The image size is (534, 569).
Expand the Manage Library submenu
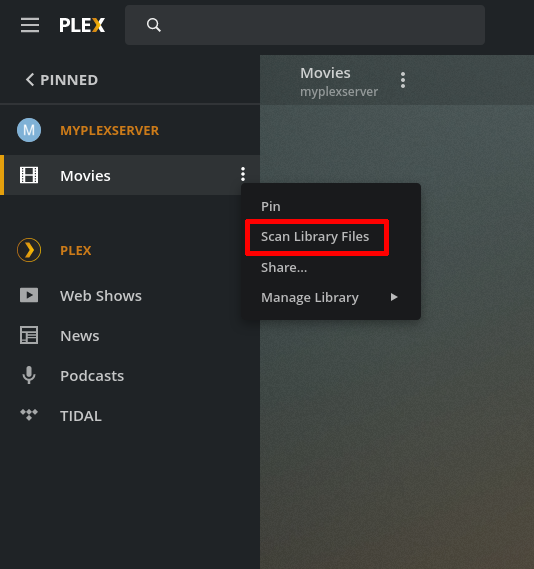pyautogui.click(x=331, y=298)
